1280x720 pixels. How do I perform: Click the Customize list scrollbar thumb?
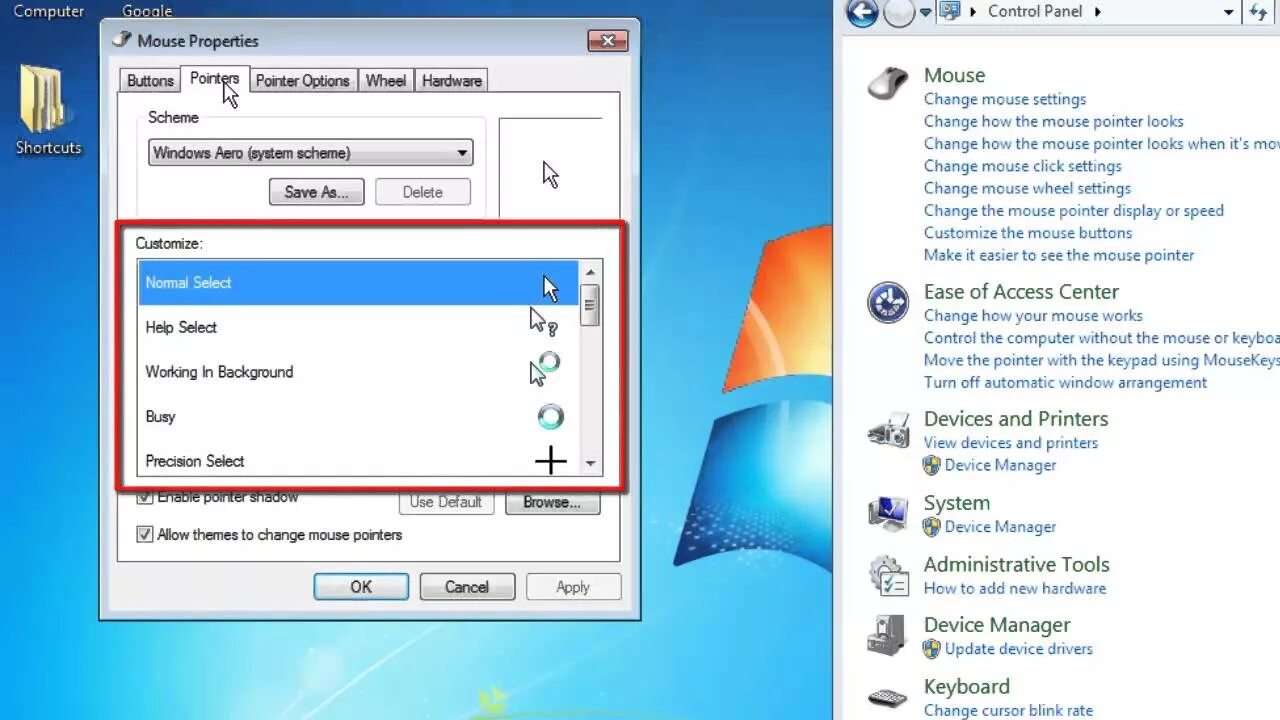(590, 305)
